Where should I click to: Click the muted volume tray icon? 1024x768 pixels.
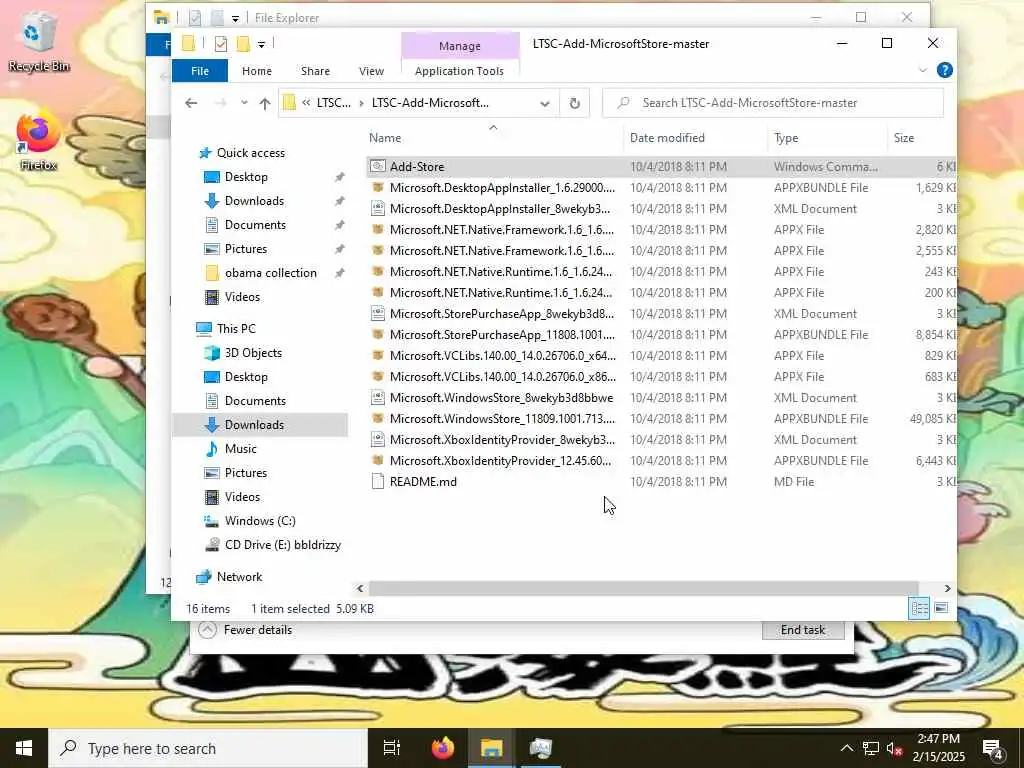[x=894, y=748]
